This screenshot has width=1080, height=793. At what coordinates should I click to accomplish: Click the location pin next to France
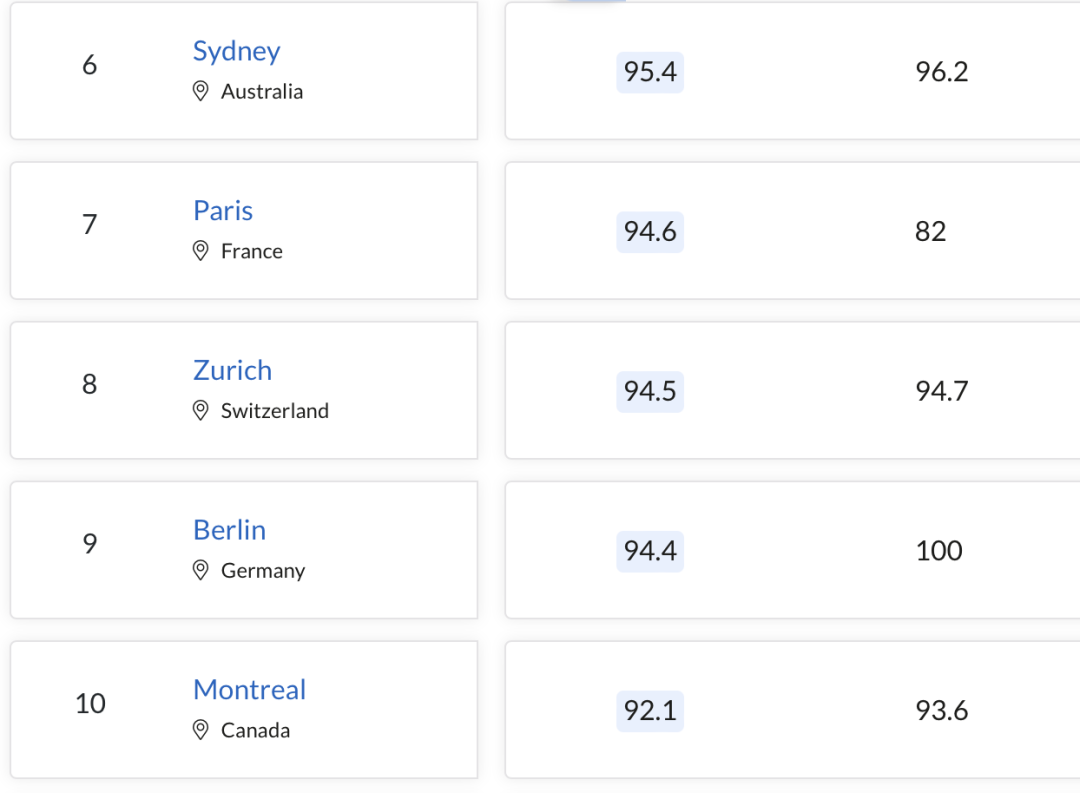point(200,251)
